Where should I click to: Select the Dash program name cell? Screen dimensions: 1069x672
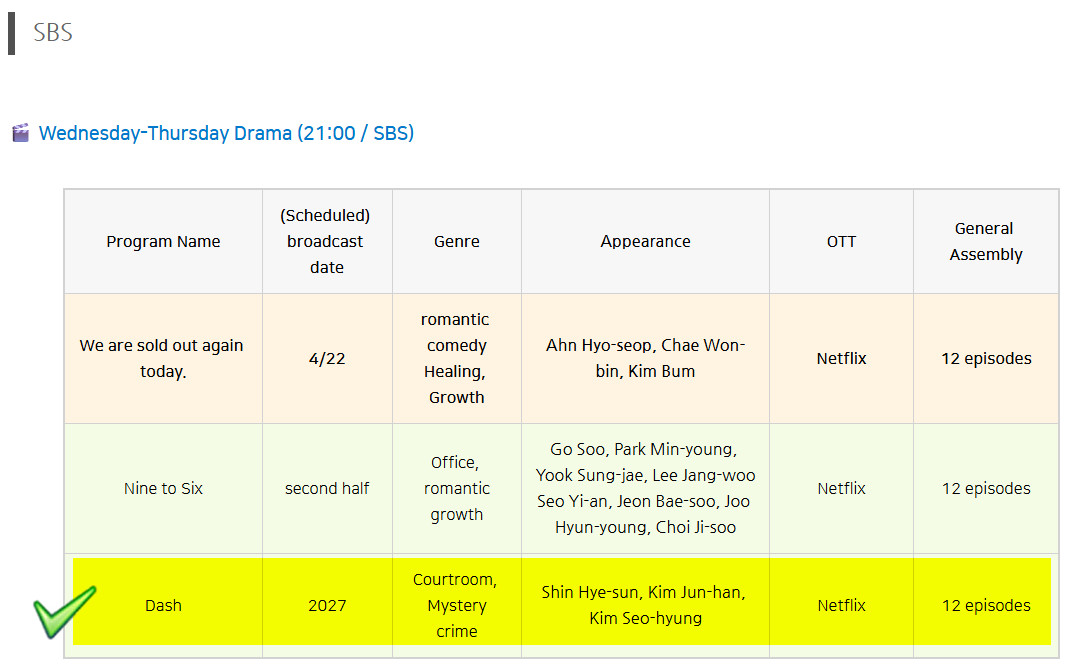[x=164, y=605]
